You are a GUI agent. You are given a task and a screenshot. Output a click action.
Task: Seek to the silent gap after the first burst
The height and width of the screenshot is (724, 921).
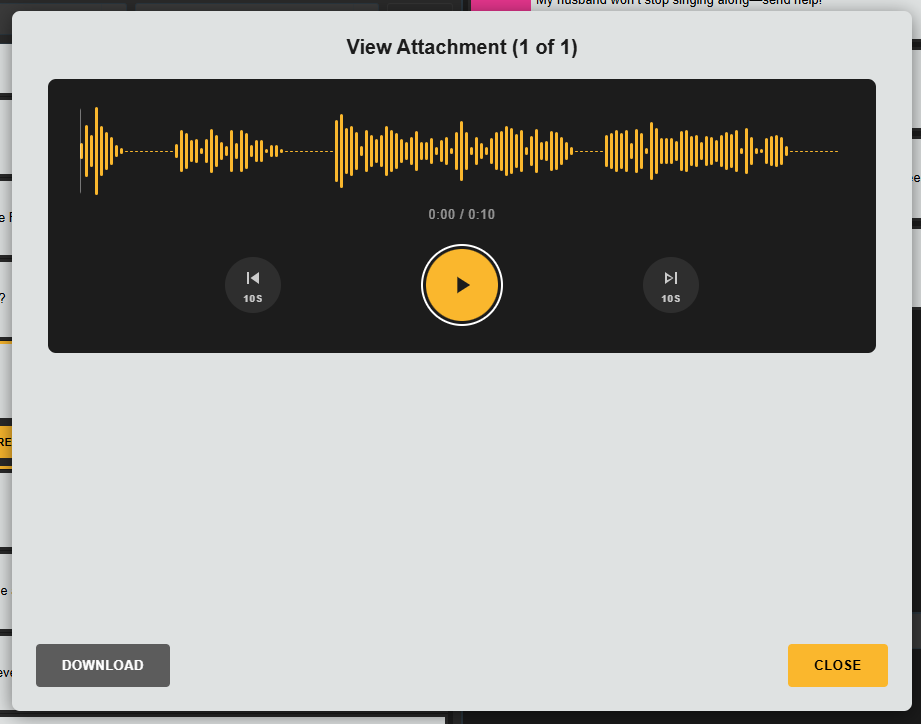tap(148, 151)
